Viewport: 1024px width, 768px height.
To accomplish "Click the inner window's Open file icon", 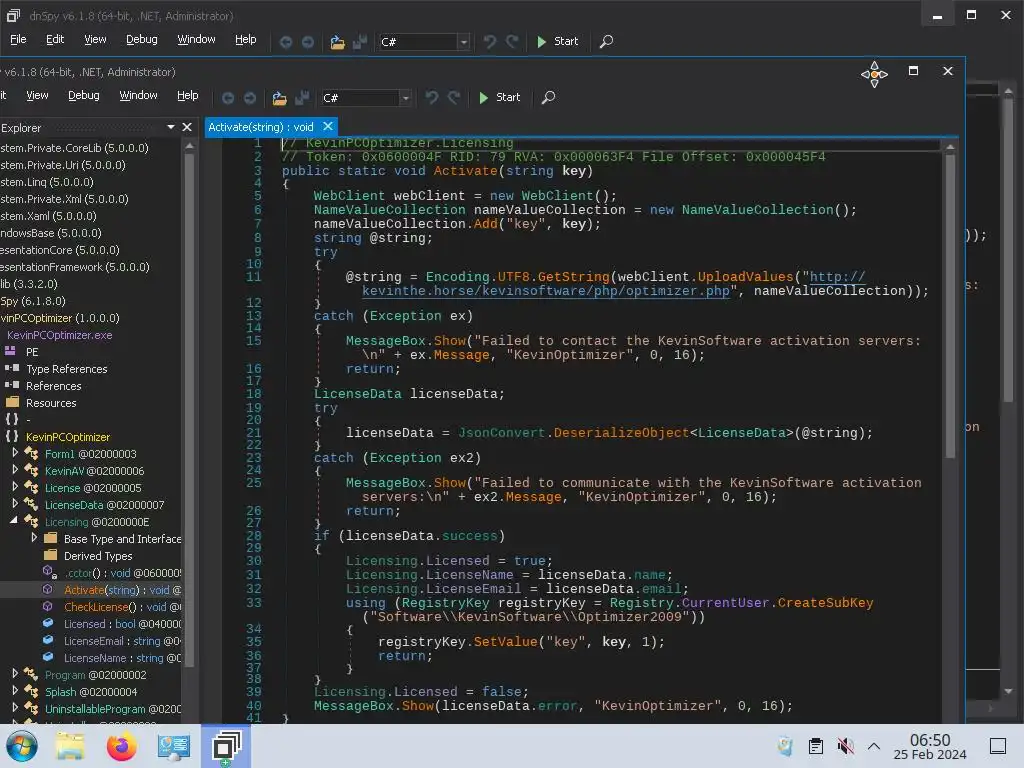I will point(280,98).
